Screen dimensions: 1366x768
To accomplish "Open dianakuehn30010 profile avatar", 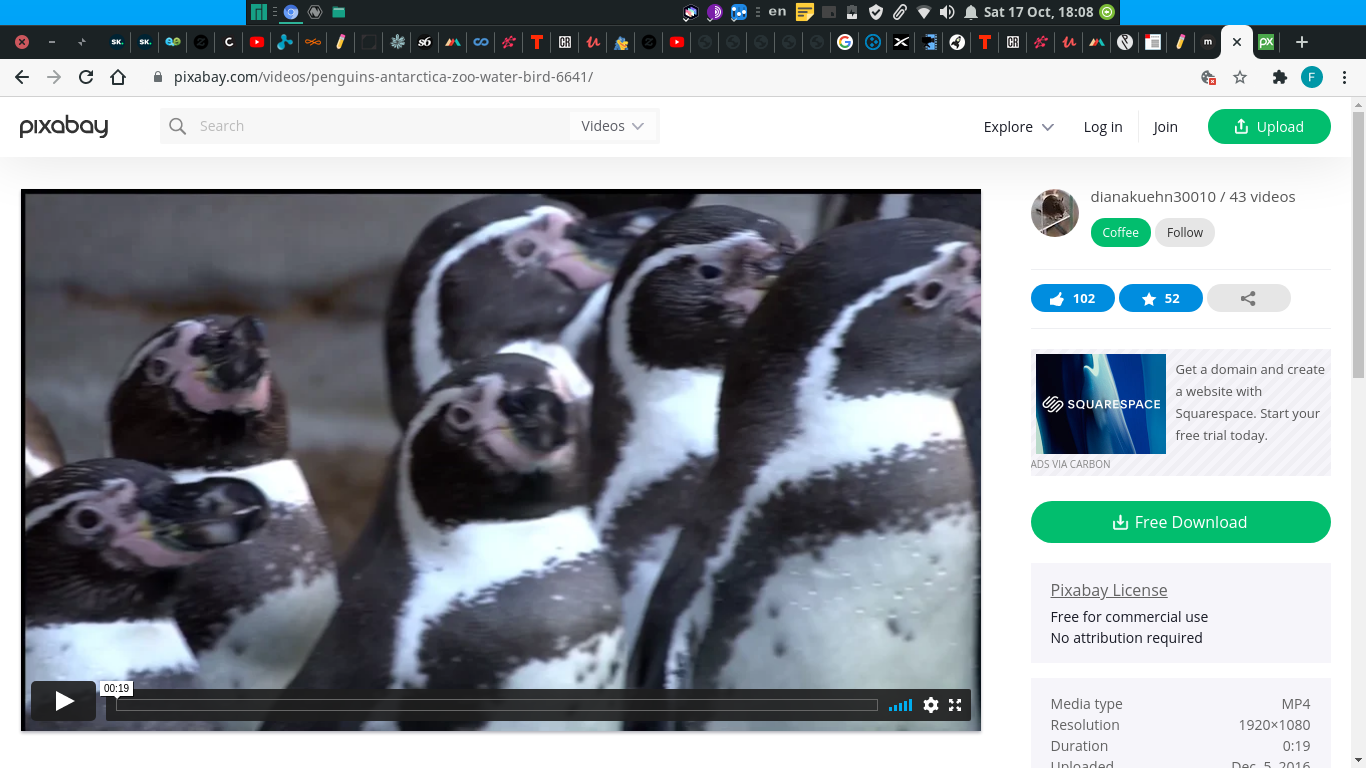I will pos(1055,213).
